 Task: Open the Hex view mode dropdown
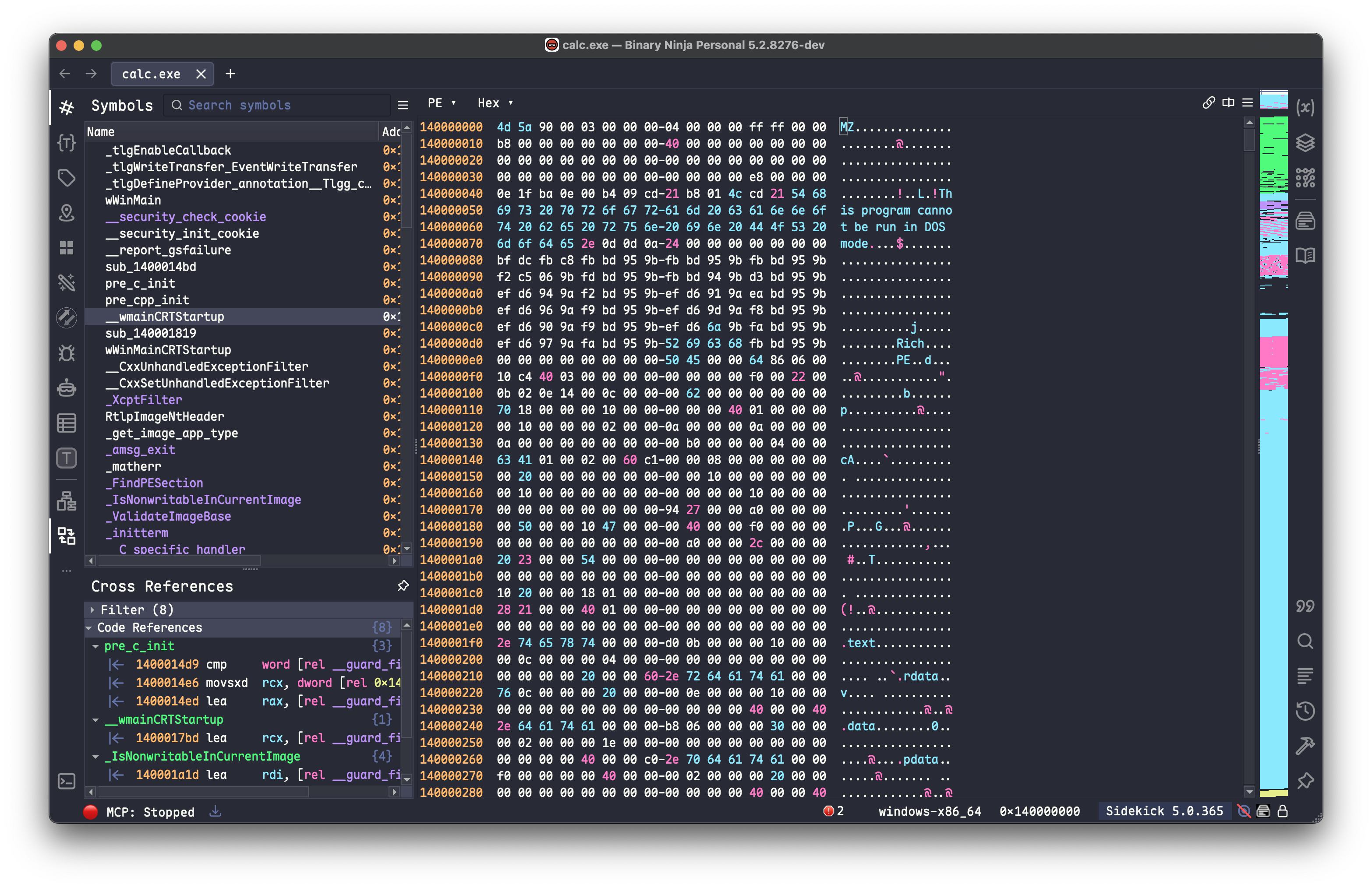pyautogui.click(x=495, y=103)
